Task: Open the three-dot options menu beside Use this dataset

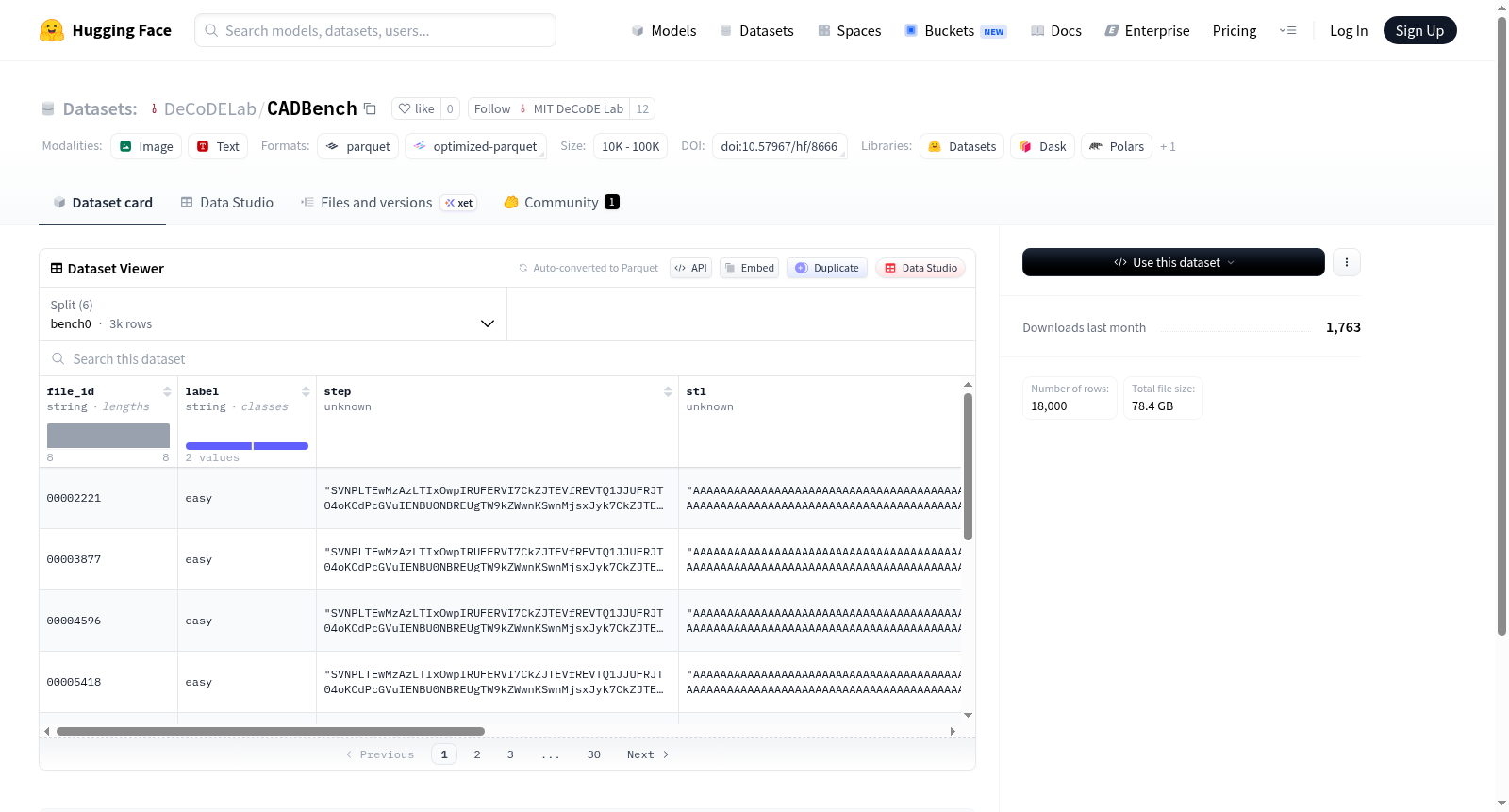Action: [1347, 262]
